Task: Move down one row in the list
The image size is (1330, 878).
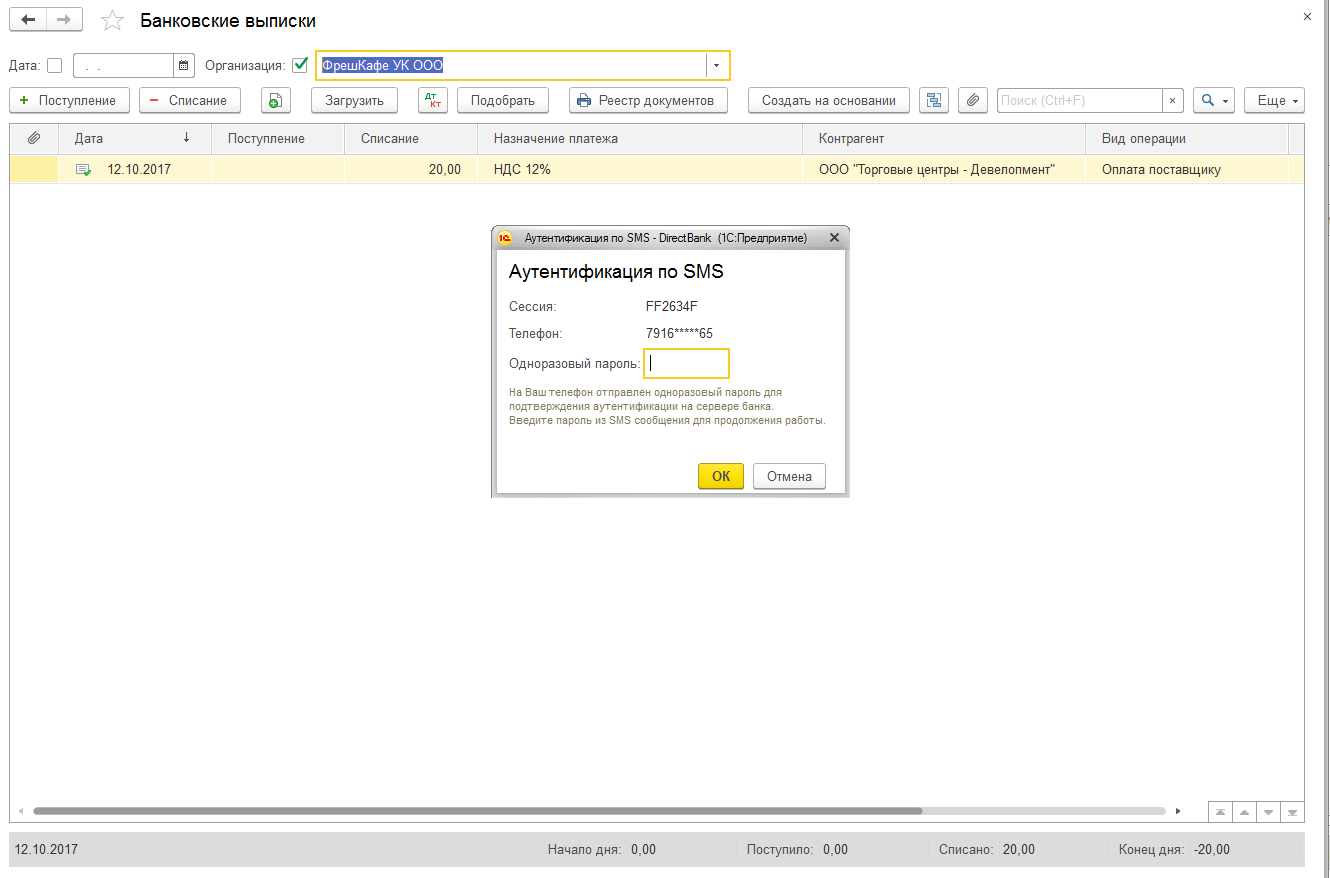Action: tap(1268, 812)
